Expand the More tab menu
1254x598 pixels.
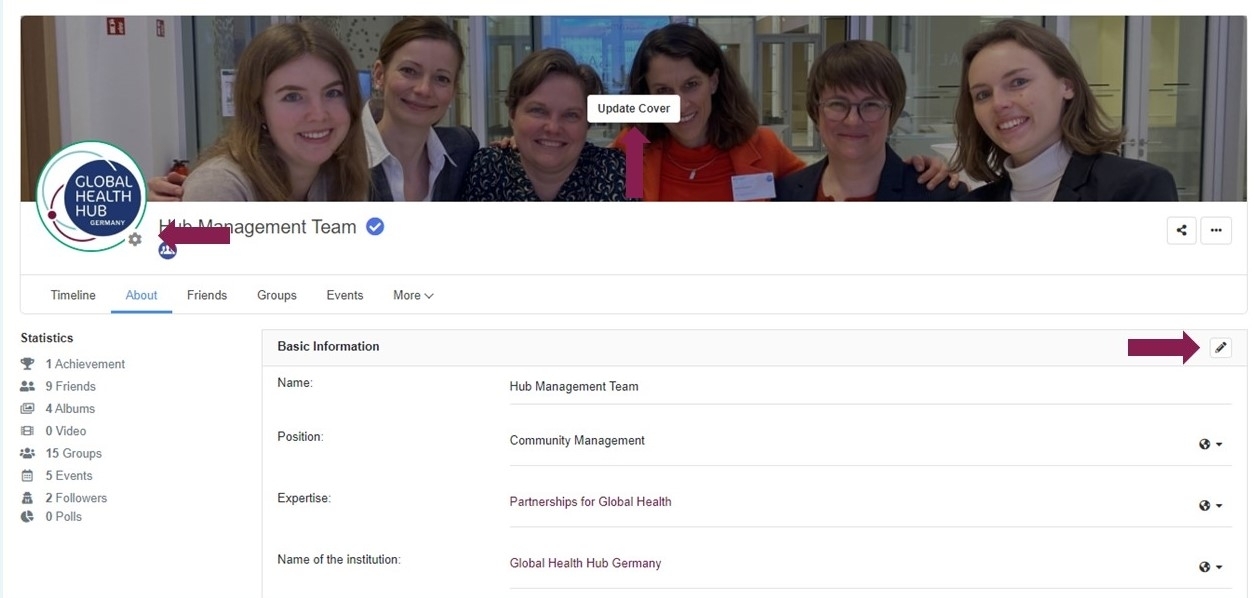pos(413,295)
